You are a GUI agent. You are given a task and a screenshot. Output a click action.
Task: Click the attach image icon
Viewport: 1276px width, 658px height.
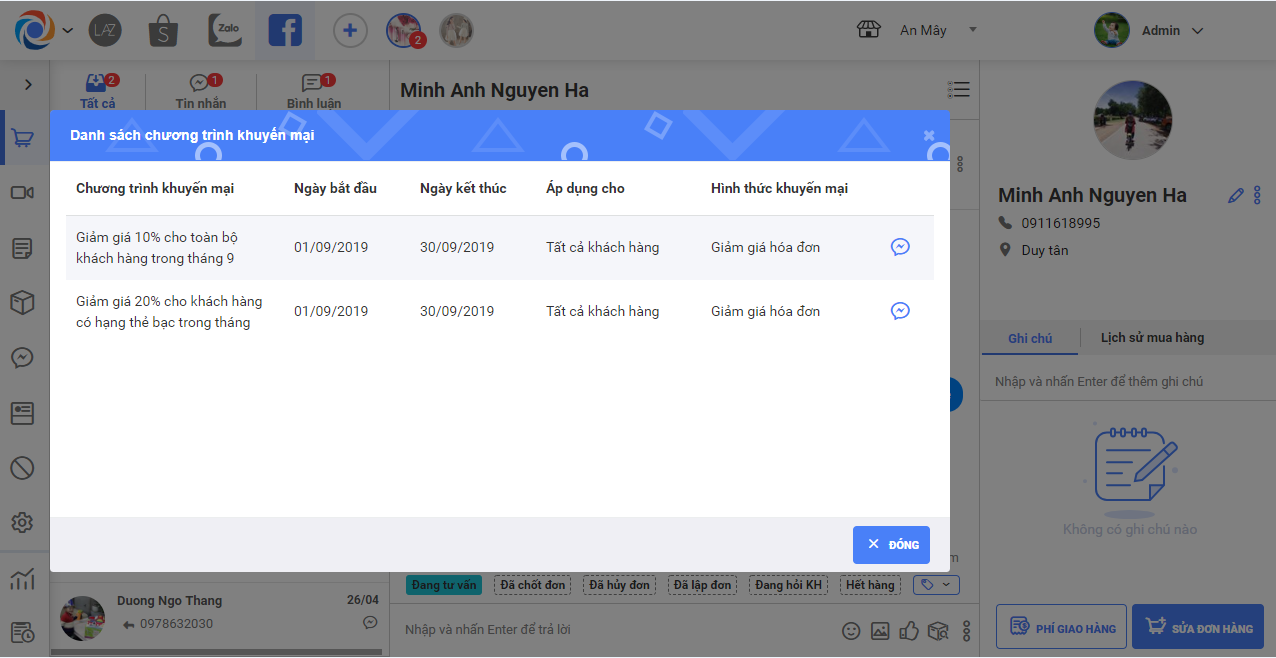click(880, 631)
